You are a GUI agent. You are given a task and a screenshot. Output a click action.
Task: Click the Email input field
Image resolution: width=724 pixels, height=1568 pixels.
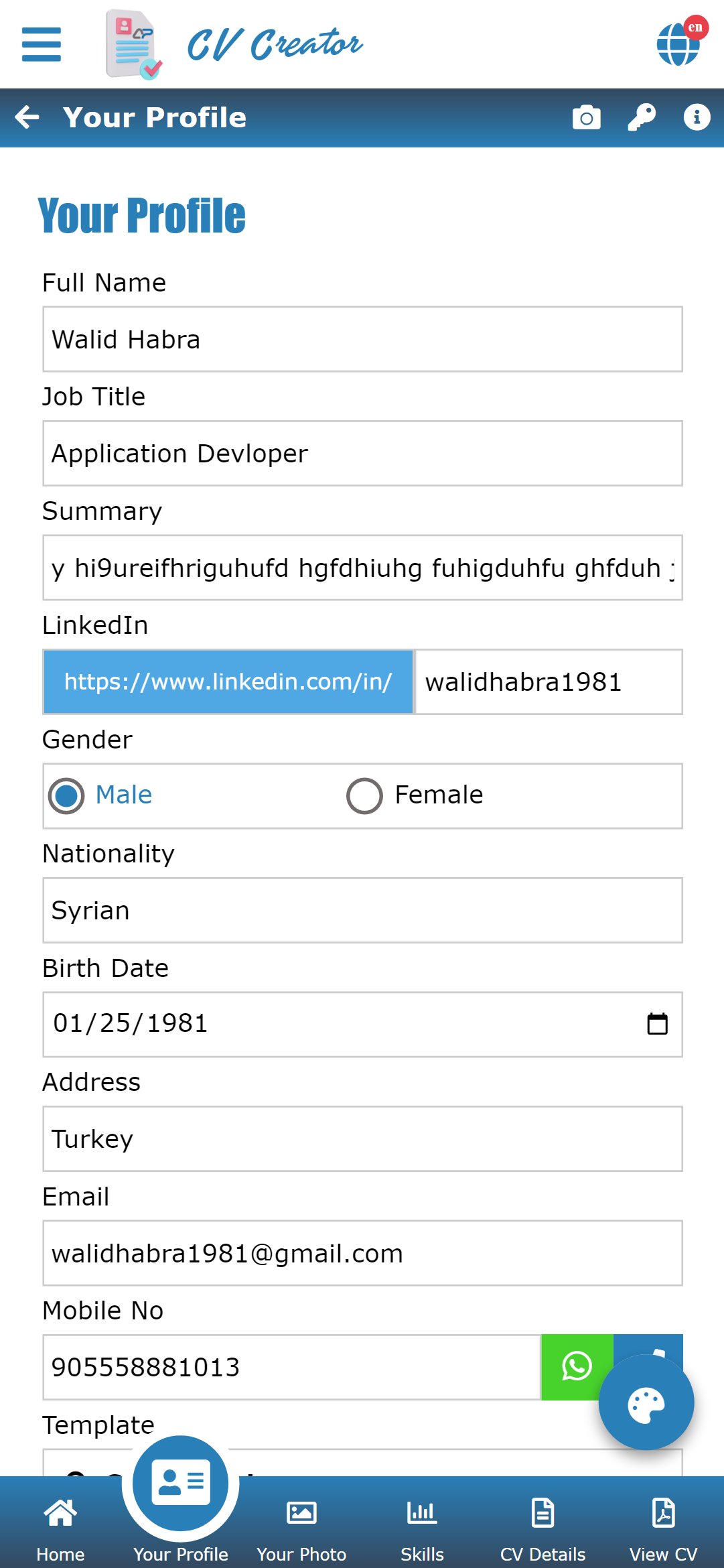pos(362,1253)
